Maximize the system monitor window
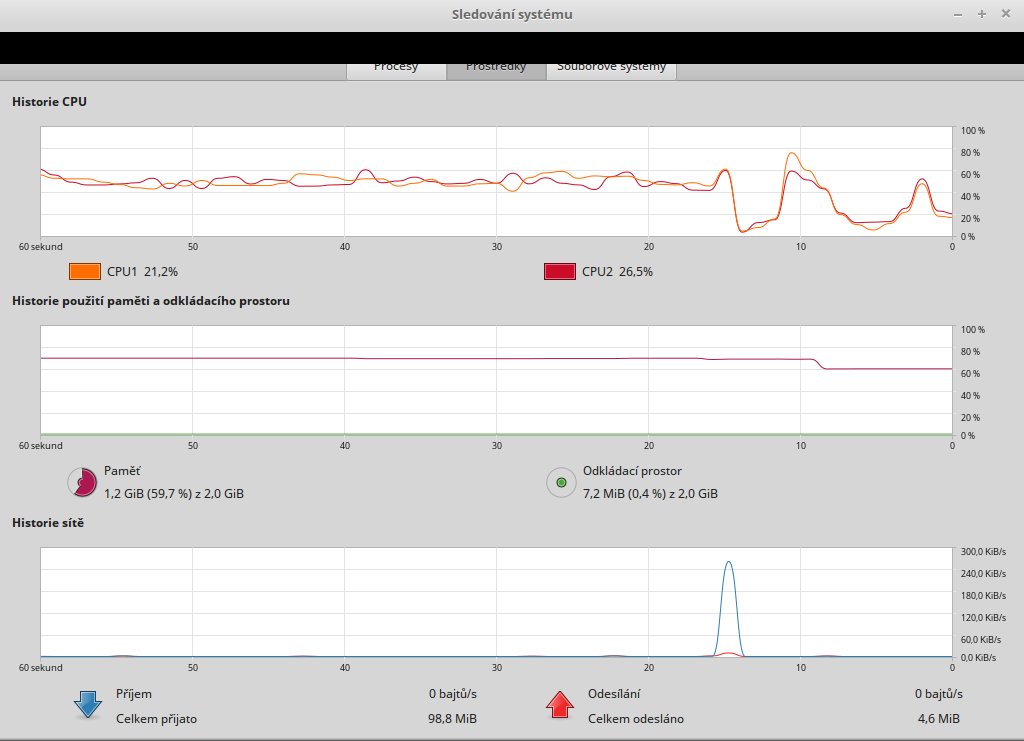Viewport: 1024px width, 741px height. (x=982, y=14)
